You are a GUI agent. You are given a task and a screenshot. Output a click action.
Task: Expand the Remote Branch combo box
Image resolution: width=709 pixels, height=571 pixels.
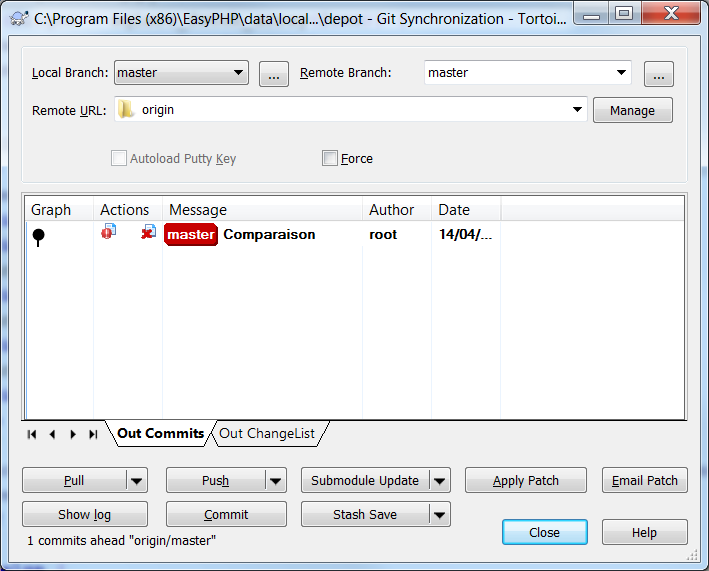coord(622,72)
